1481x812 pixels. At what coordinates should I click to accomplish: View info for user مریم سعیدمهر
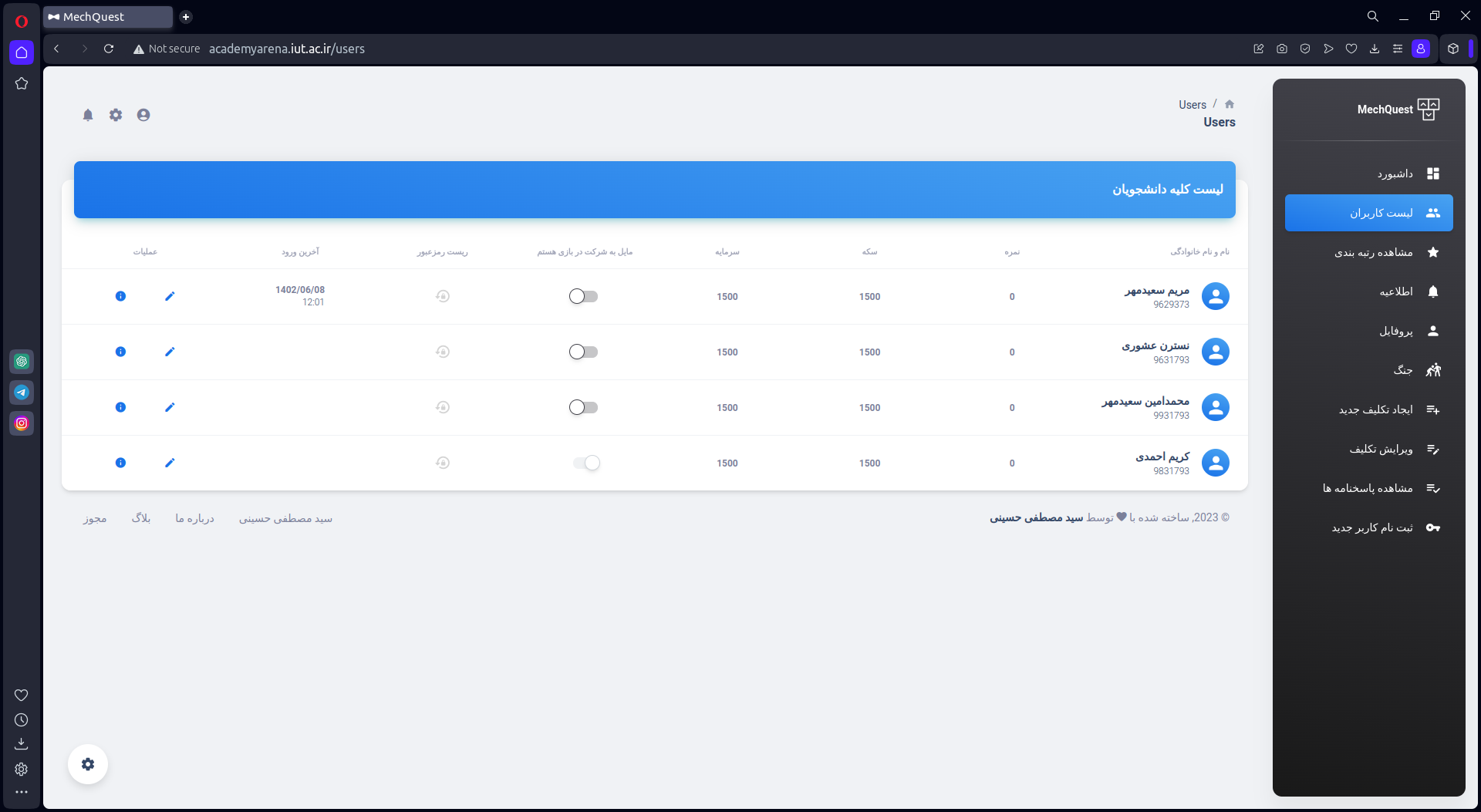(120, 296)
